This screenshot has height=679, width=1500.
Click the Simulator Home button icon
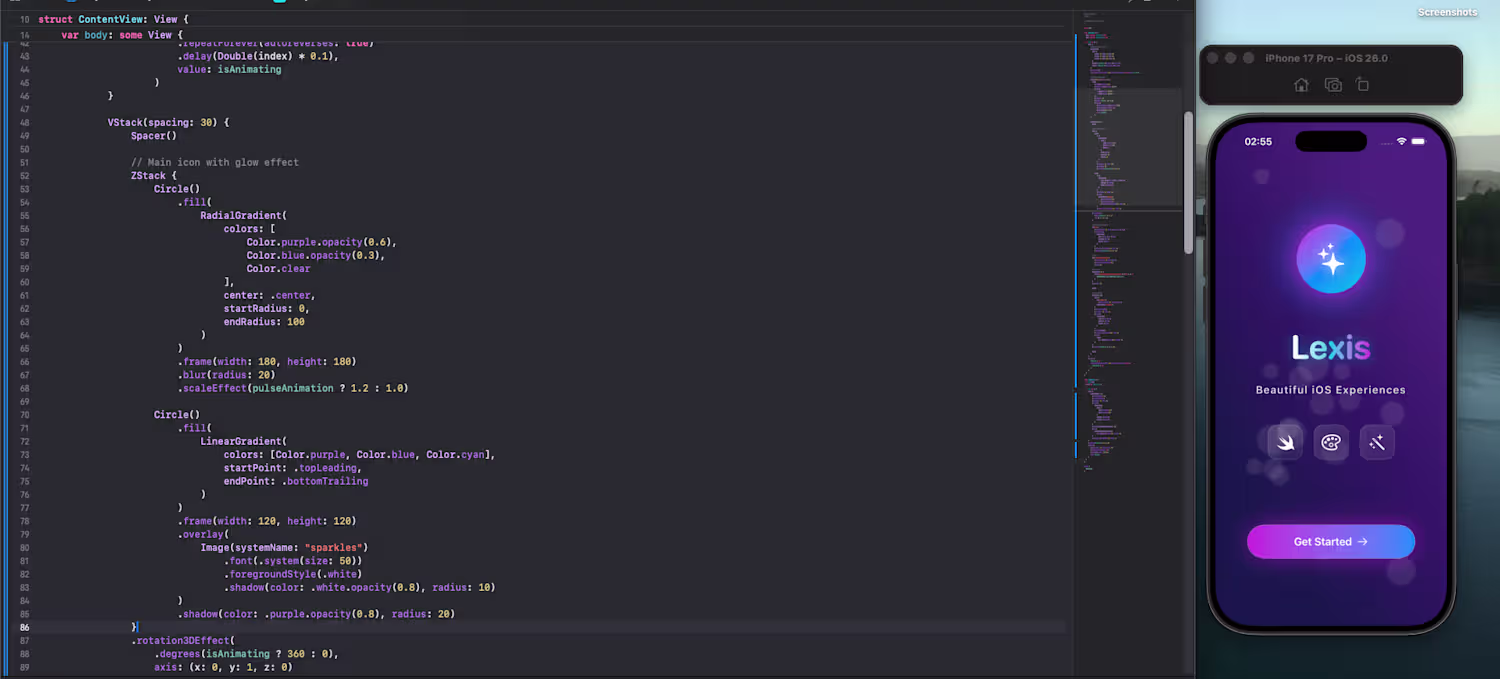click(1301, 85)
